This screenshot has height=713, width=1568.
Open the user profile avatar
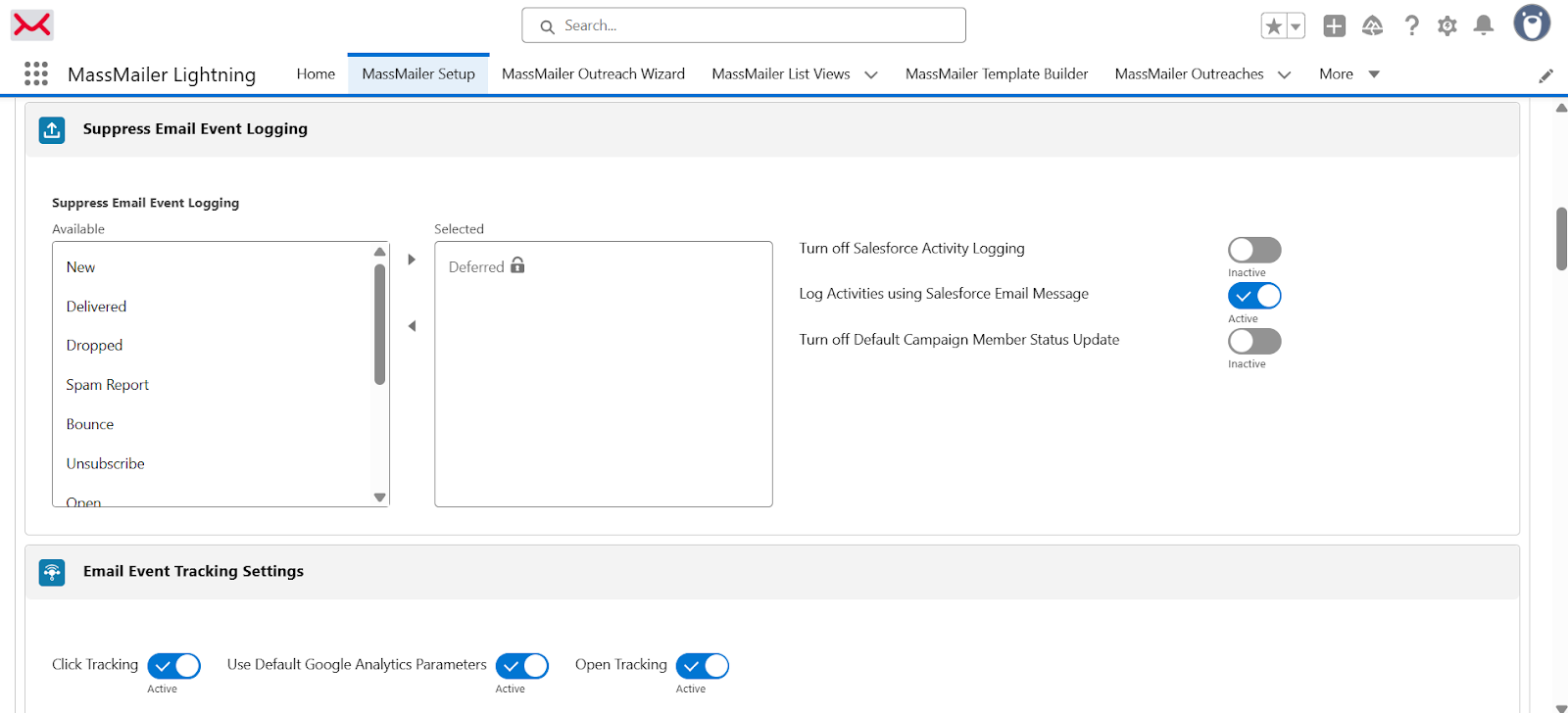(x=1531, y=24)
